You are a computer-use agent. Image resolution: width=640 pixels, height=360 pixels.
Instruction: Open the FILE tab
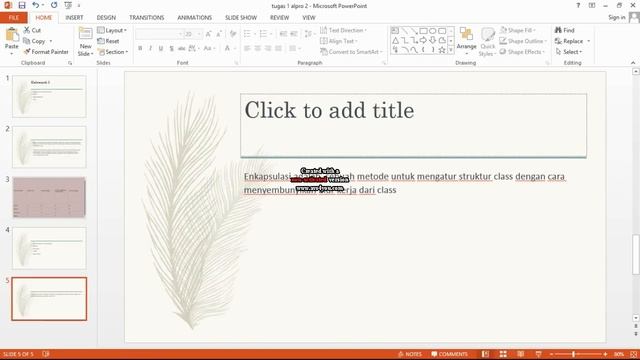pos(13,18)
